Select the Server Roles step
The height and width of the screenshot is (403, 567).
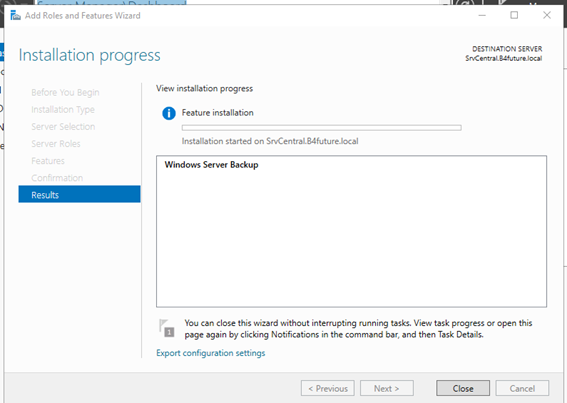coord(56,144)
